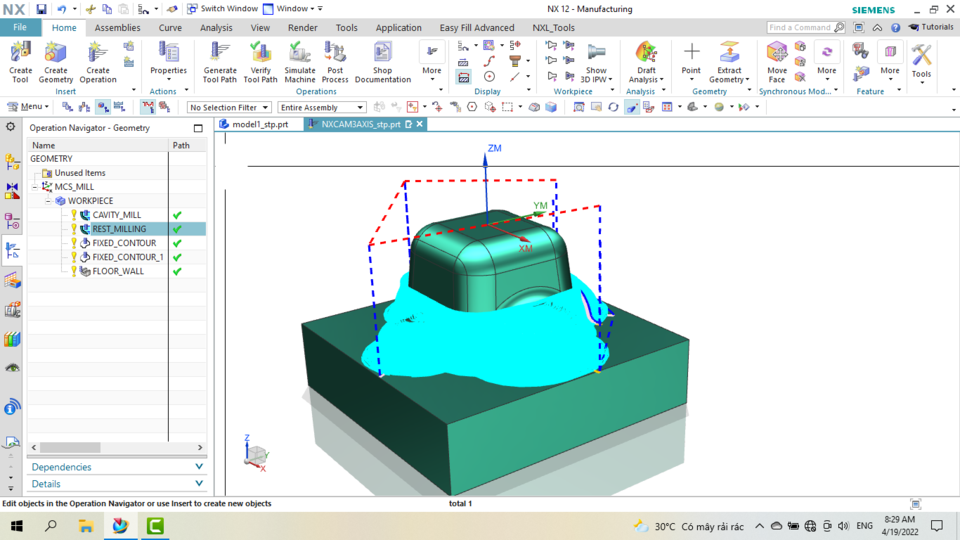Open the Application tab

[x=399, y=28]
